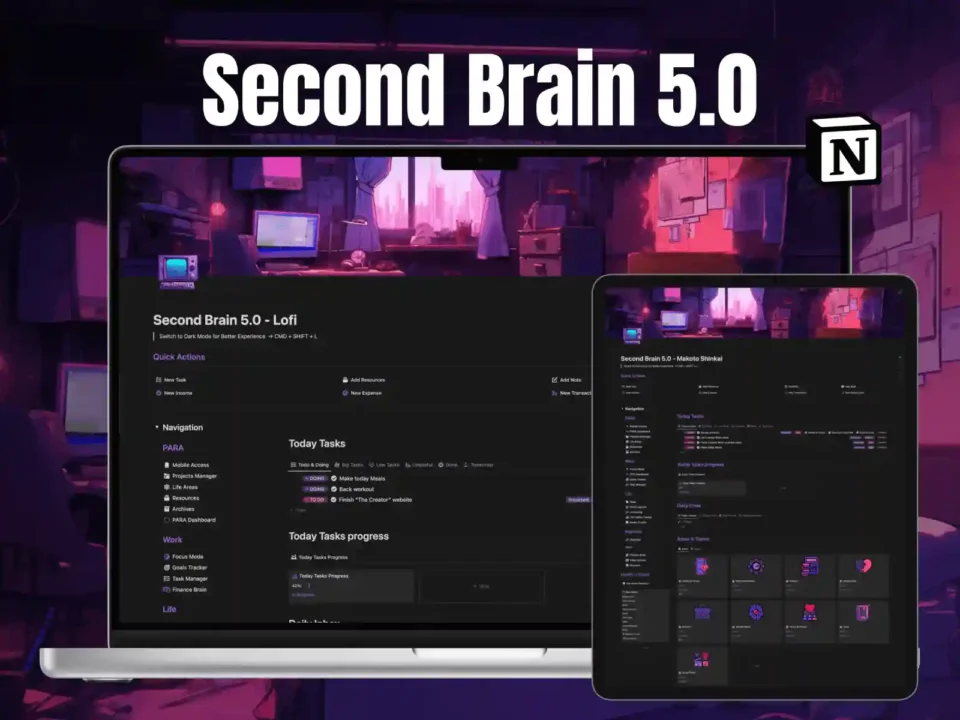Click the Focus Mode icon

166,556
